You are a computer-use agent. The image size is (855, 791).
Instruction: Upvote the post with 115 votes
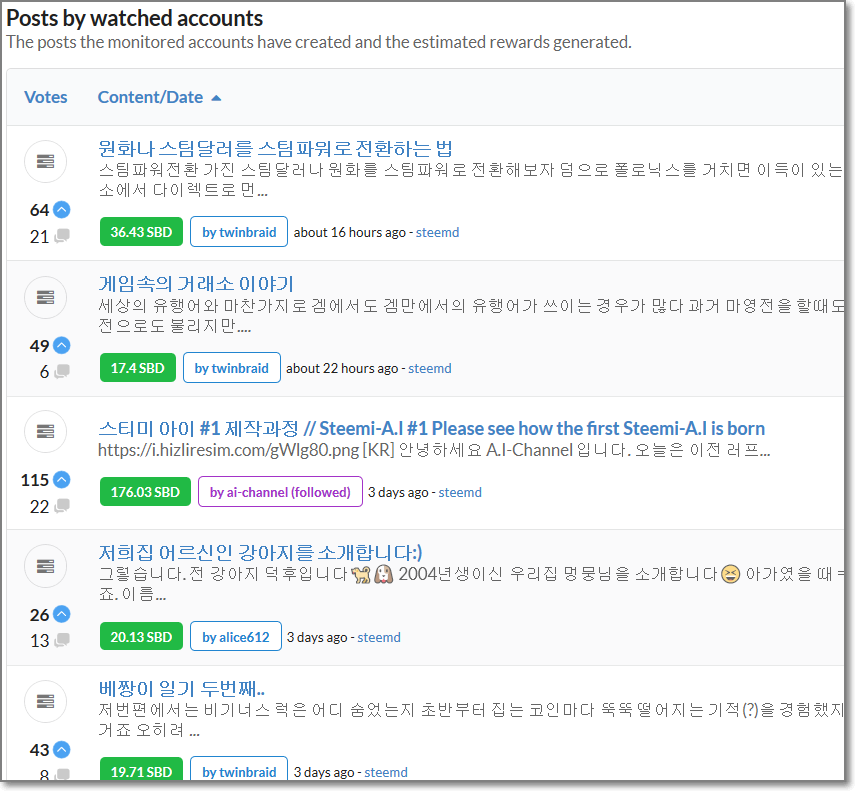pos(62,479)
